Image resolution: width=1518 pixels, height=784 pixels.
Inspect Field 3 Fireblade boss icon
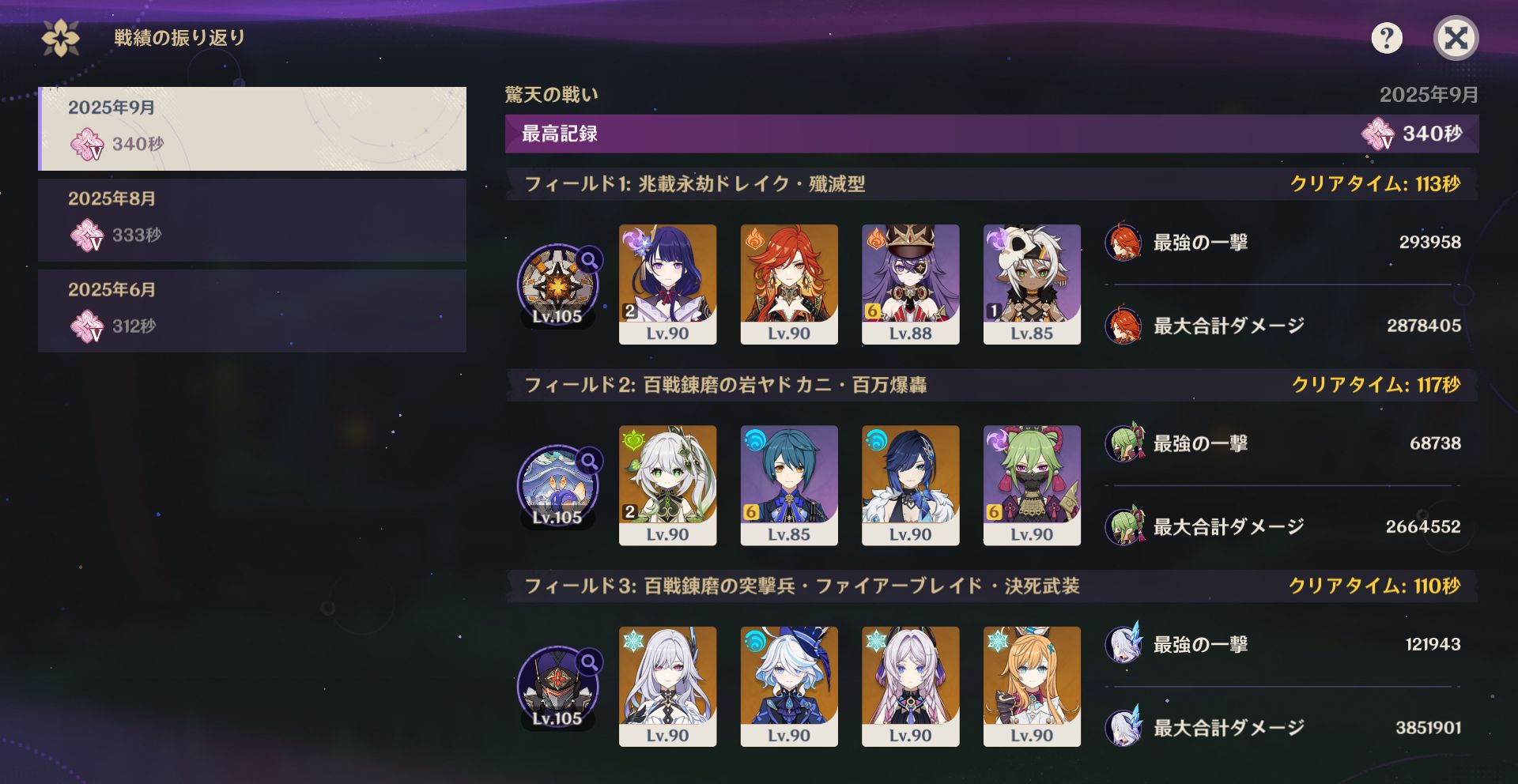pos(559,687)
